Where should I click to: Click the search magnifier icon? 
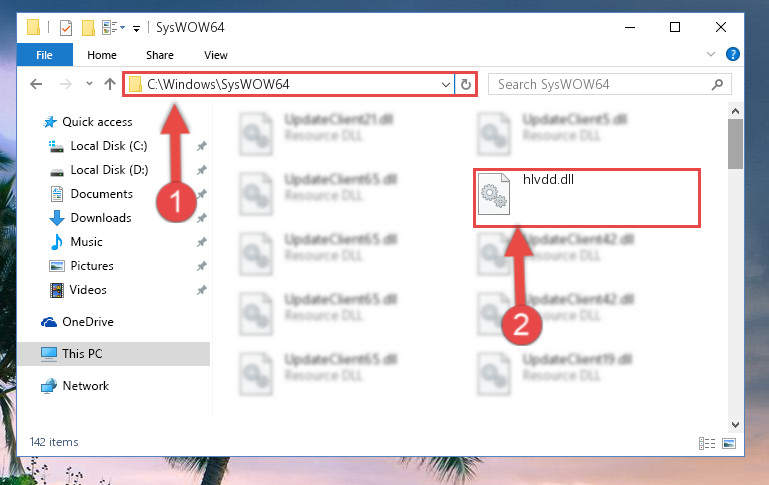pos(717,84)
